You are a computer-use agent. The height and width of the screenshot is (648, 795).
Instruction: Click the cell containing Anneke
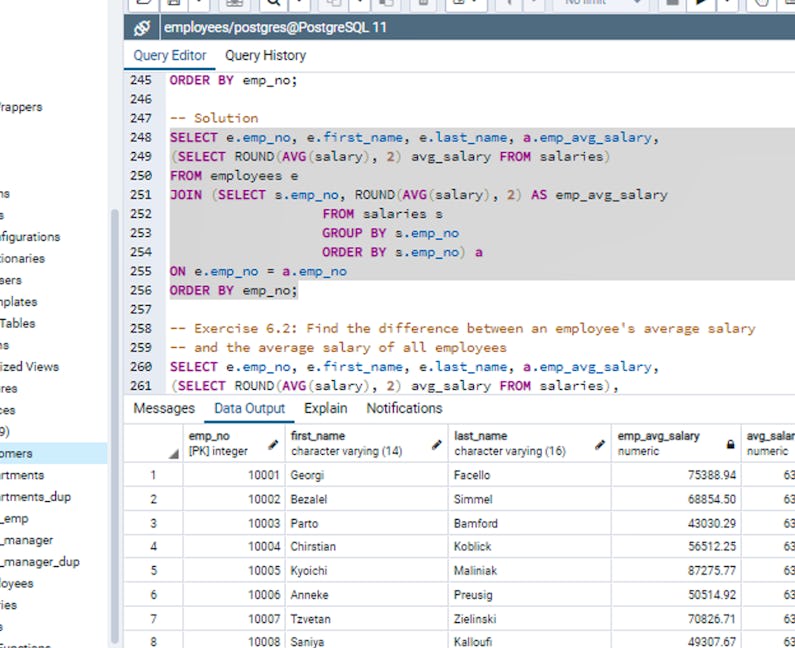point(367,594)
